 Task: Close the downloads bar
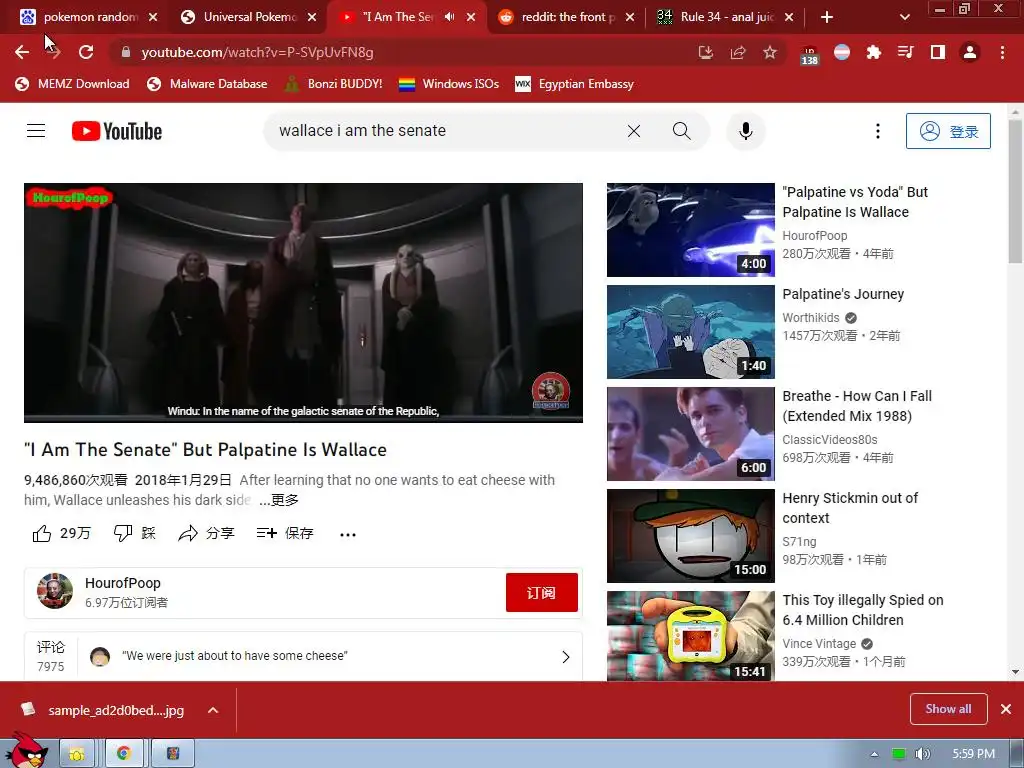tap(1006, 709)
